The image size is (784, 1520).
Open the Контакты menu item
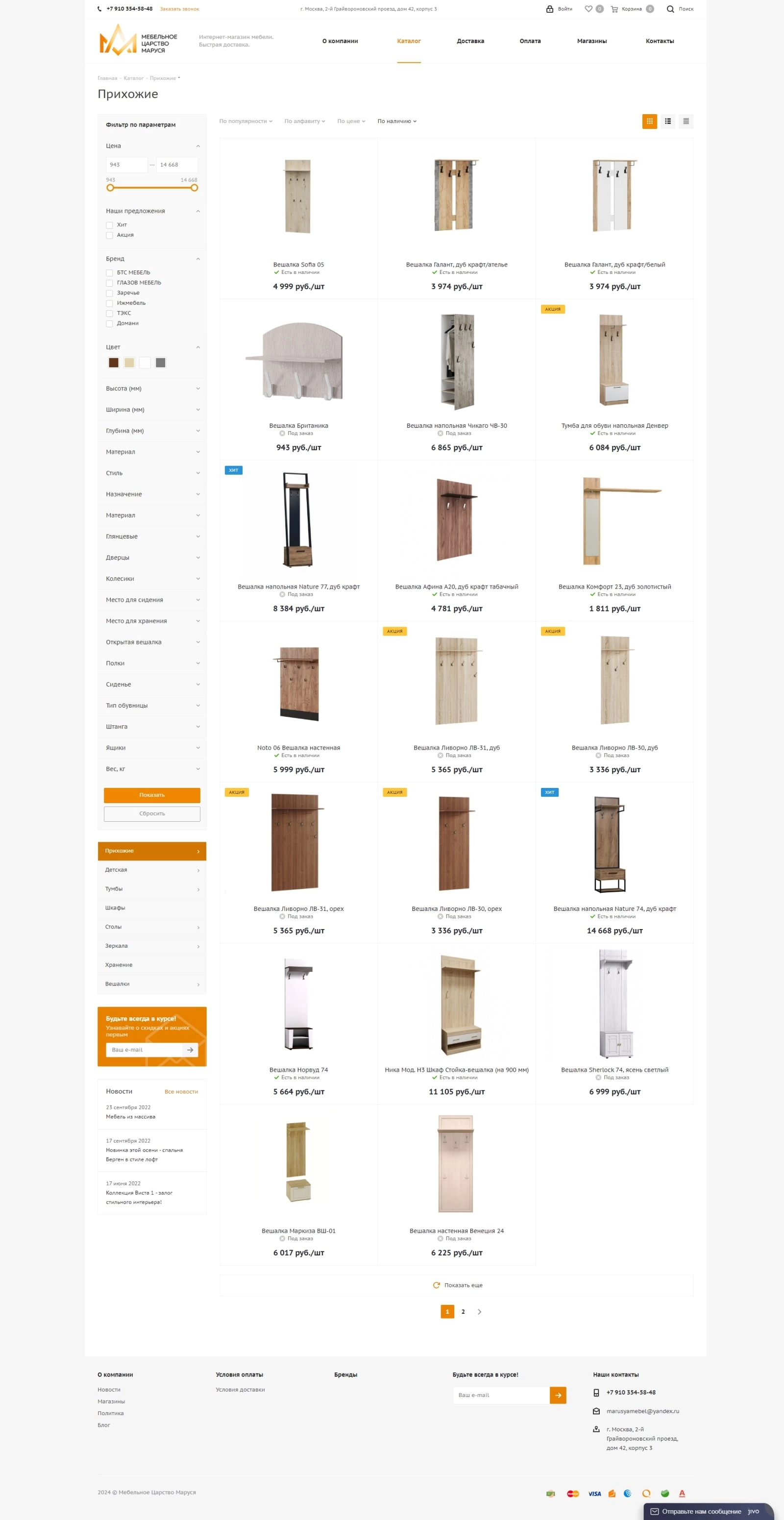660,41
